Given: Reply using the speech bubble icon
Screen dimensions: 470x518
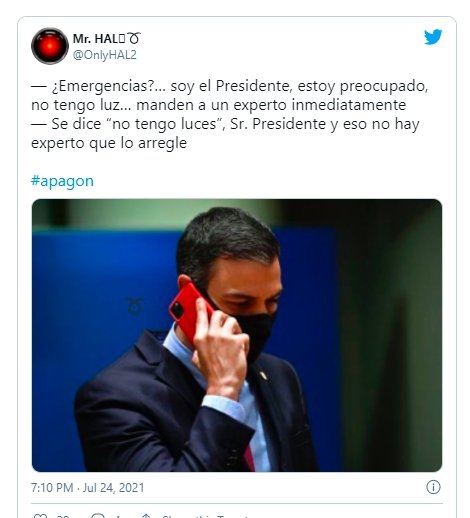Looking at the screenshot, I should click(x=98, y=516).
